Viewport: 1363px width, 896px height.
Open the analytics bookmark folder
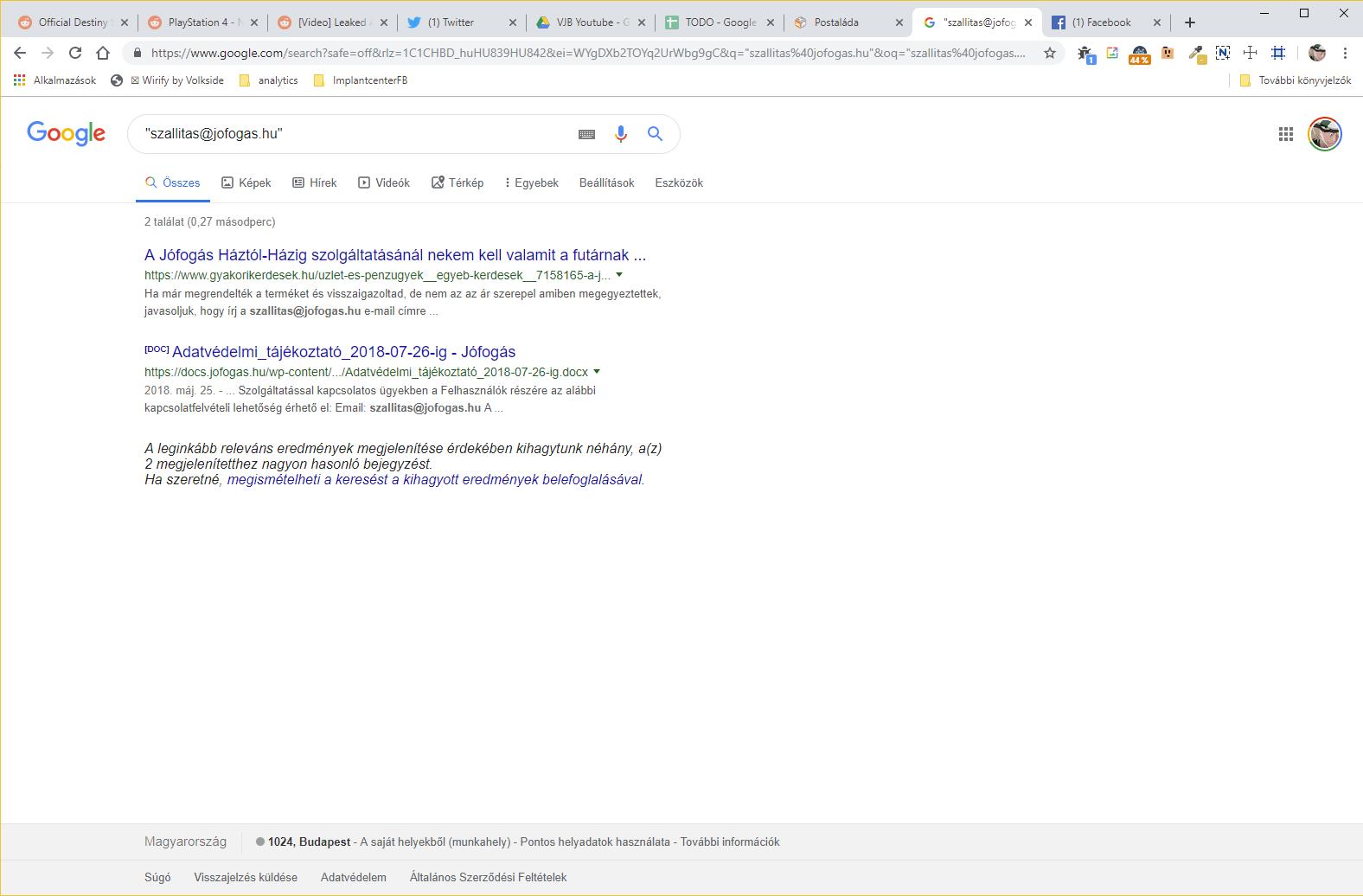269,80
